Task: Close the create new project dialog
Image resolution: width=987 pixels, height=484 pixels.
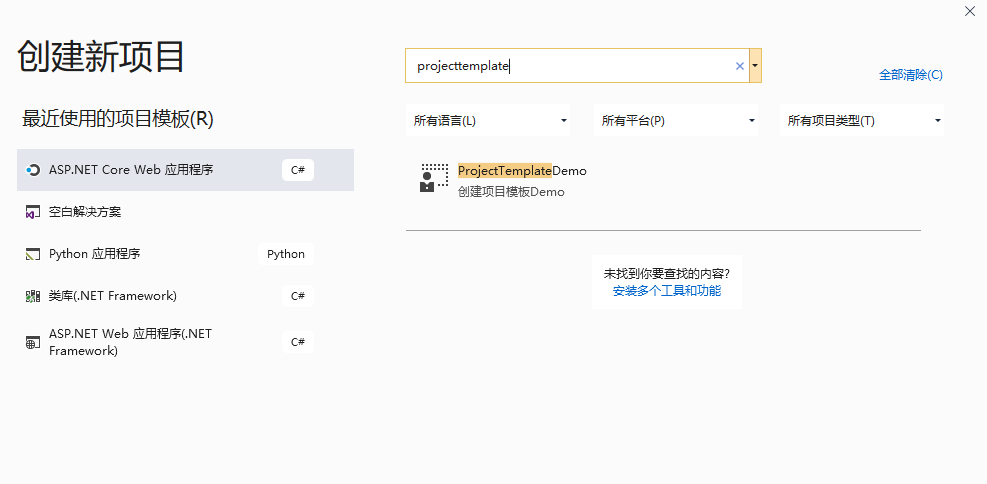Action: pos(970,11)
